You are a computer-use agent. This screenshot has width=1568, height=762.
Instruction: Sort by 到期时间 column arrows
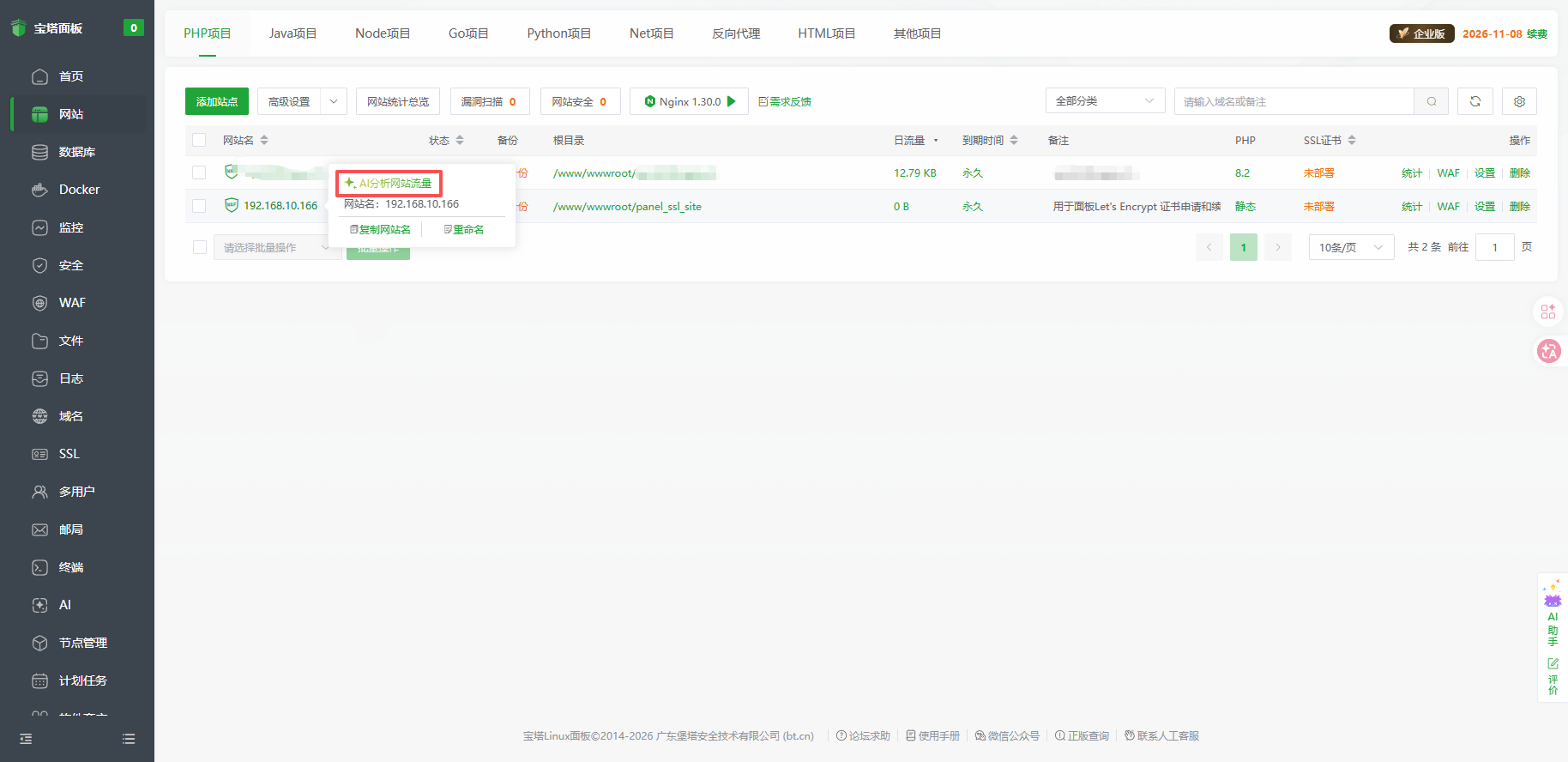click(x=1014, y=140)
